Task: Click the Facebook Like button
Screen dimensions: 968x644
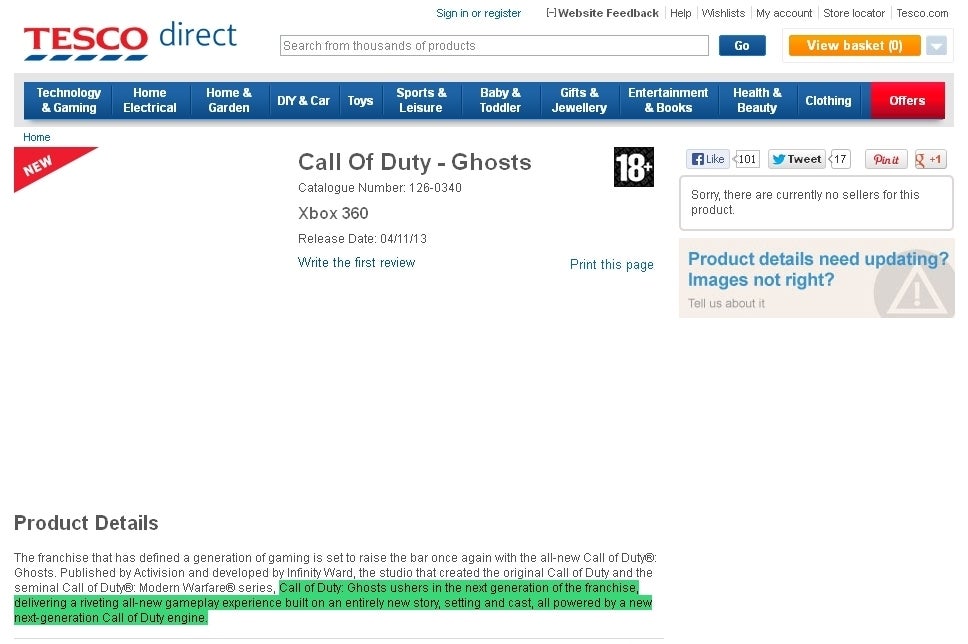Action: (x=708, y=159)
